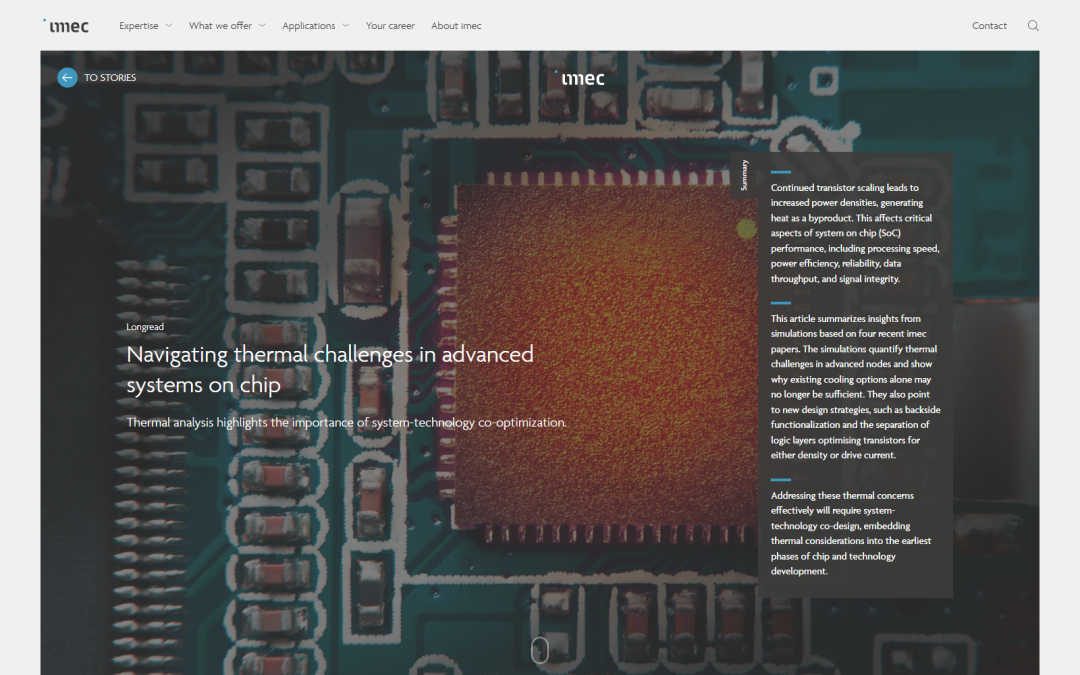Click the headline 'Navigating thermal challenges in advanced'
This screenshot has height=675, width=1080.
330,354
